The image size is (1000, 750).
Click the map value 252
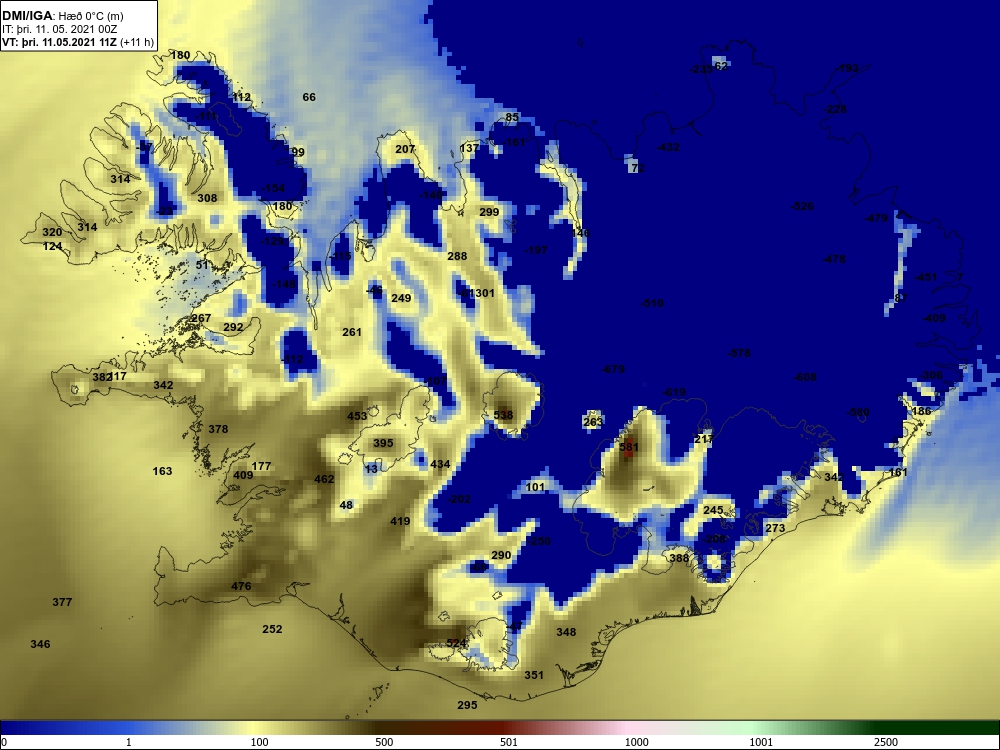pyautogui.click(x=272, y=629)
